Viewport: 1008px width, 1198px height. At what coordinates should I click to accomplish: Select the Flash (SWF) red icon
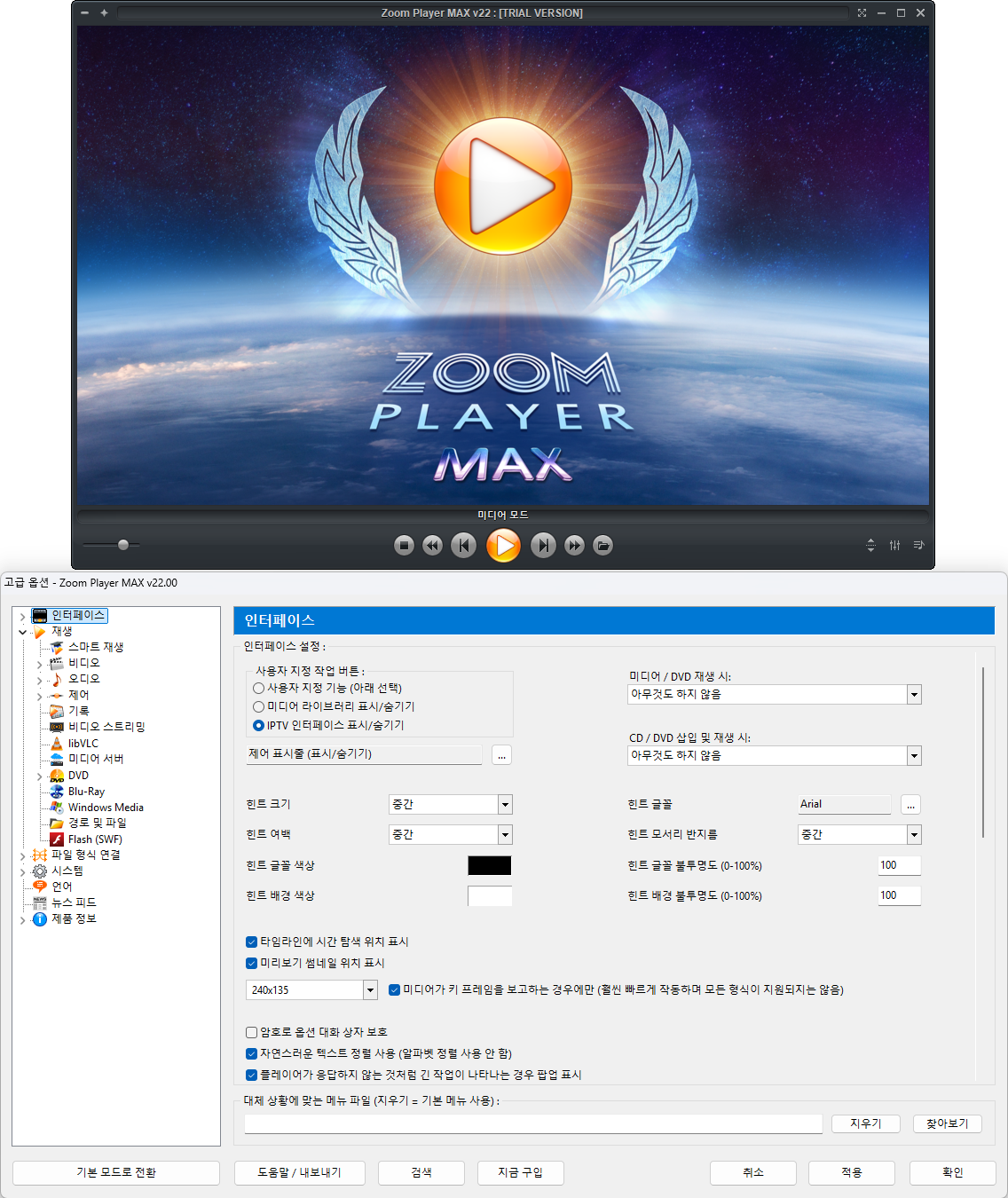(57, 839)
